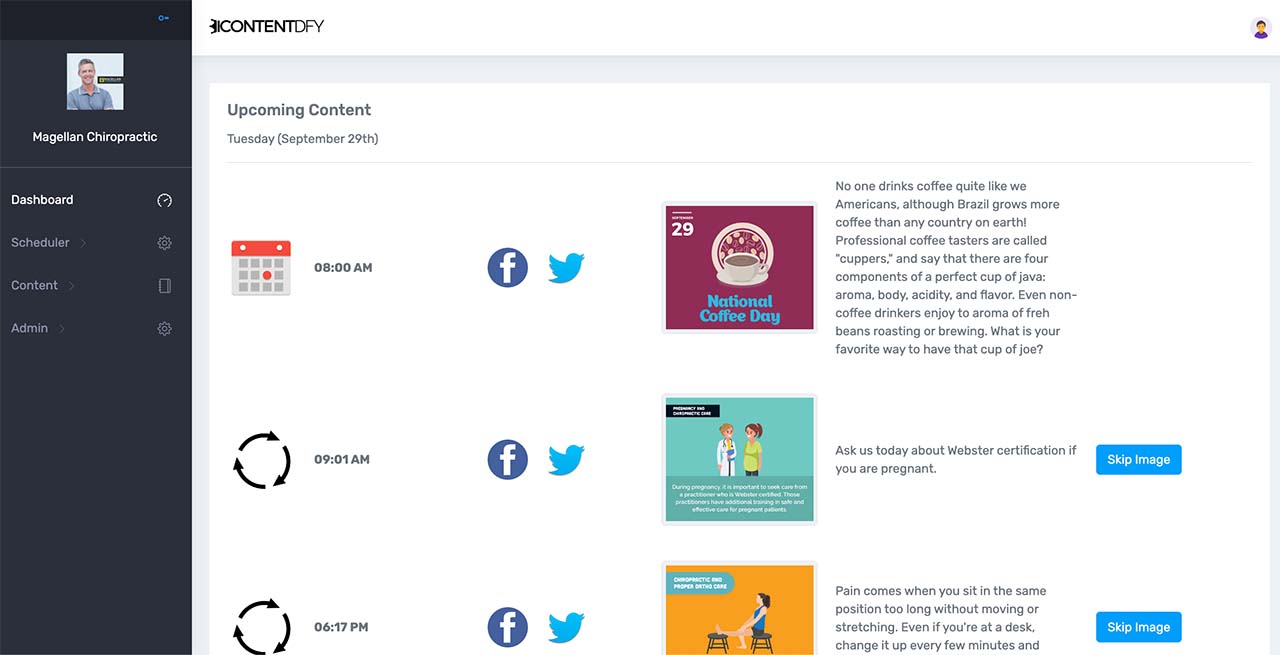The height and width of the screenshot is (655, 1280).
Task: Click the Twitter icon for 08:00 AM post
Action: (x=566, y=268)
